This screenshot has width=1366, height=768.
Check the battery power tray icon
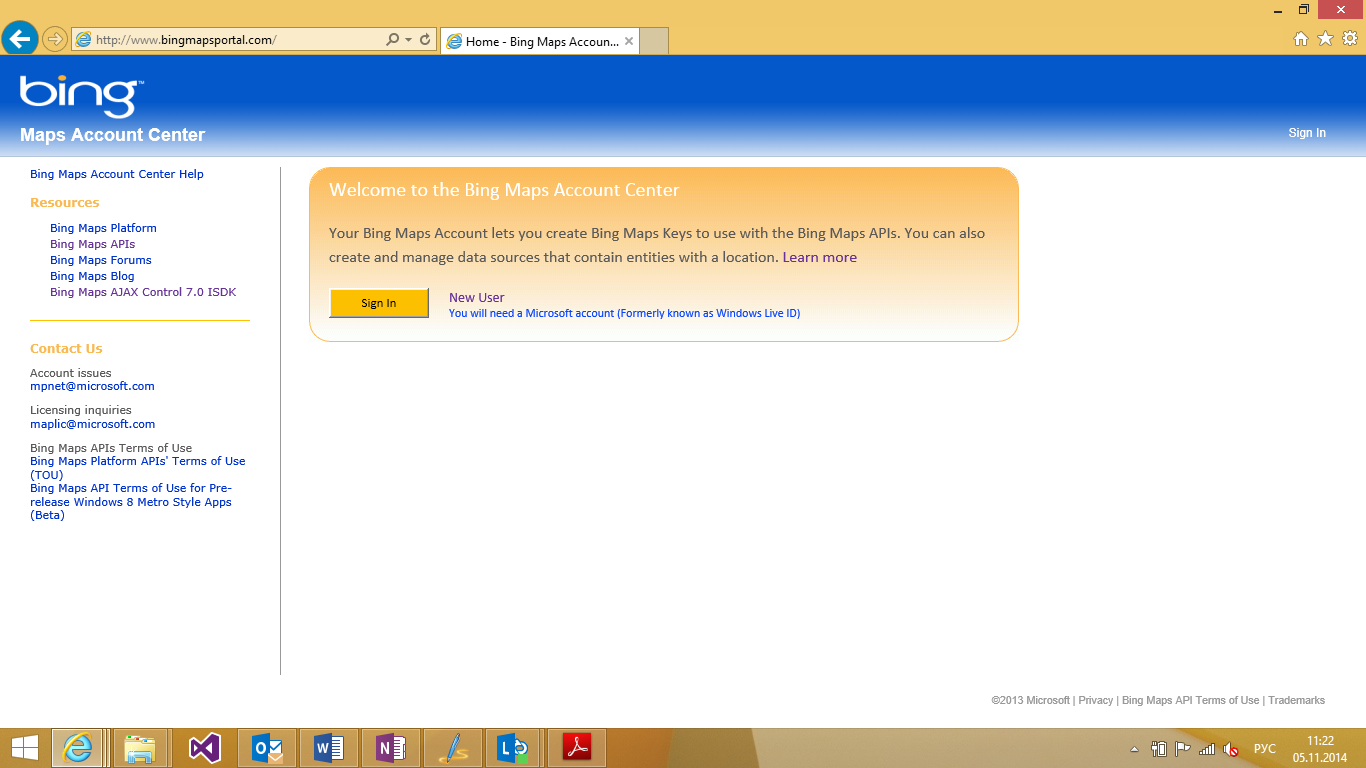pyautogui.click(x=1159, y=749)
